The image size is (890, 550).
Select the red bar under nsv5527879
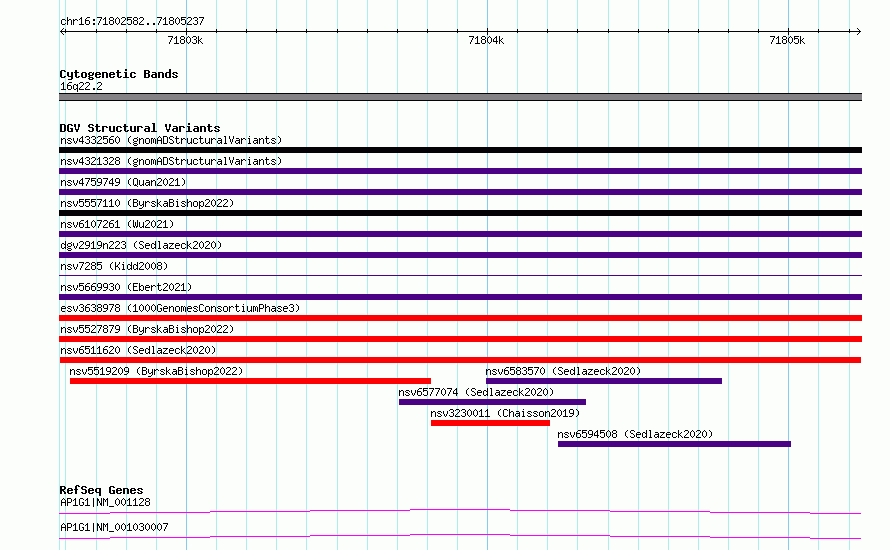tap(460, 339)
